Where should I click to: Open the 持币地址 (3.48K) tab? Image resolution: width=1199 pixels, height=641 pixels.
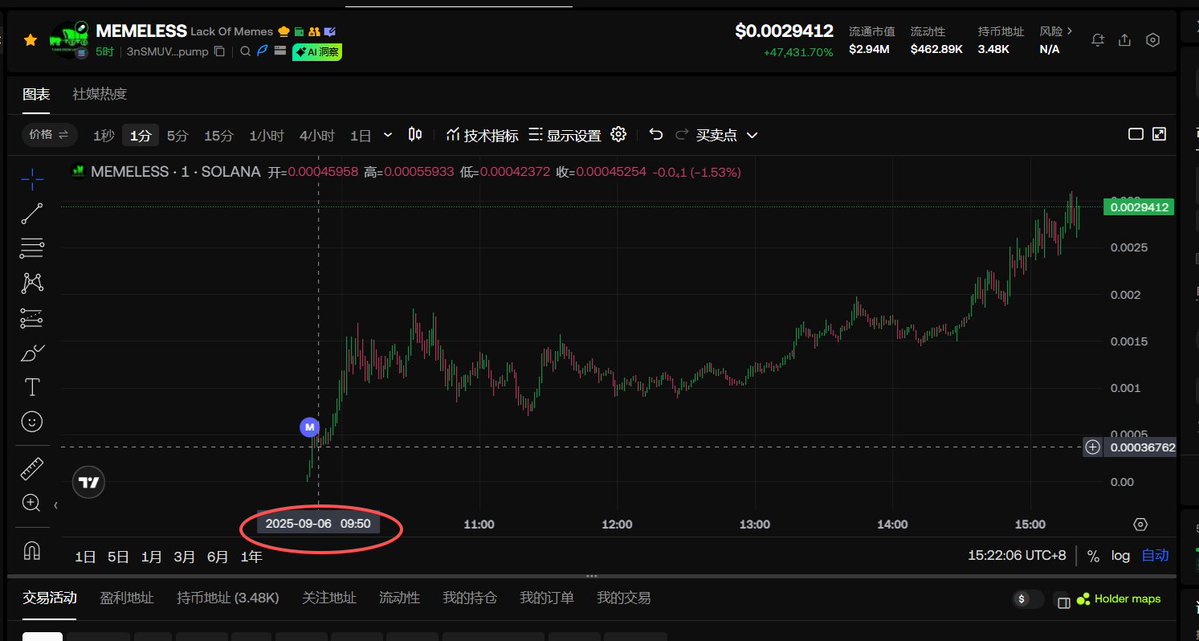[x=228, y=598]
